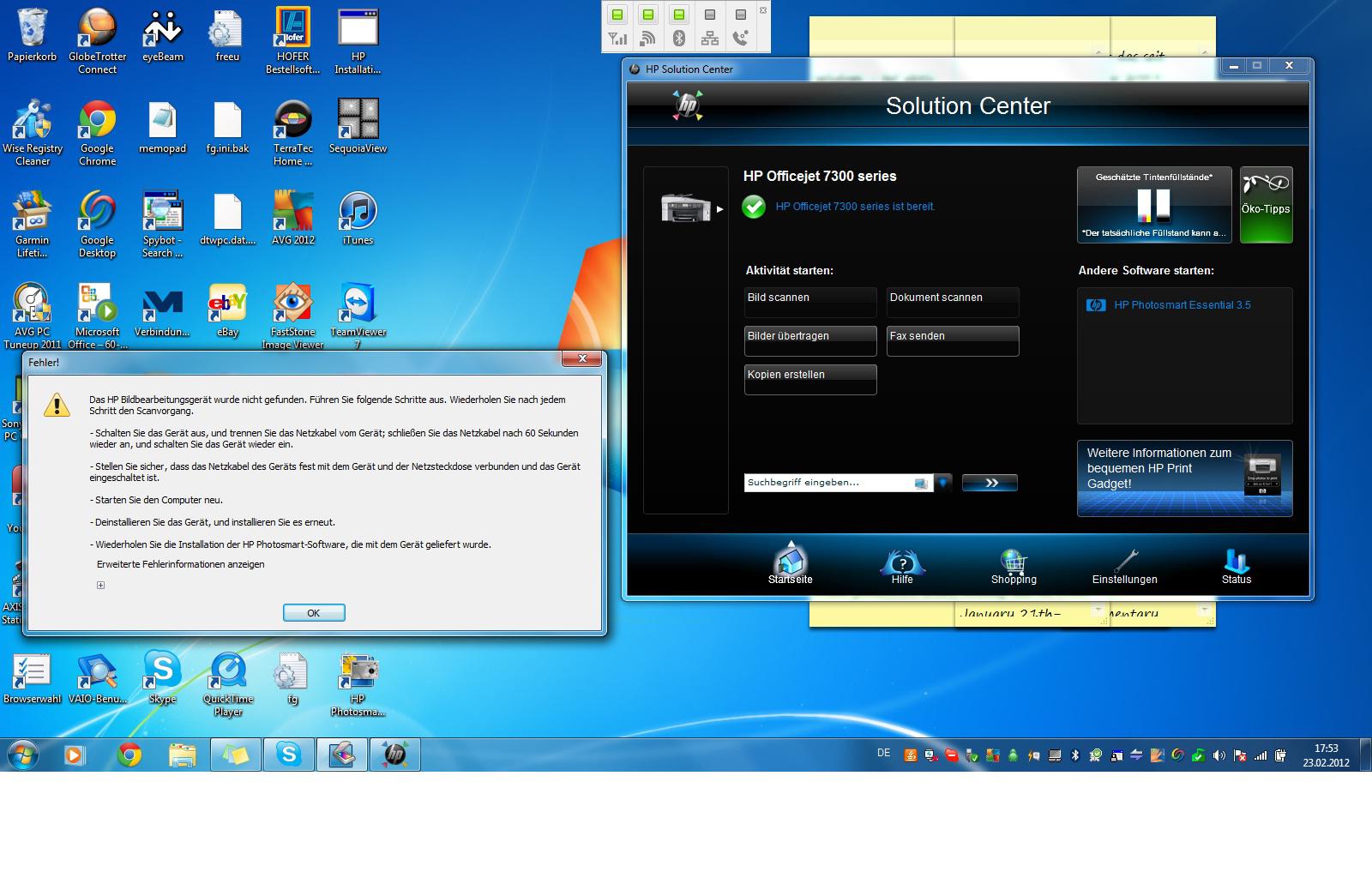Switch to Skype in the taskbar
Viewport: 1372px width, 878px height.
pyautogui.click(x=289, y=755)
